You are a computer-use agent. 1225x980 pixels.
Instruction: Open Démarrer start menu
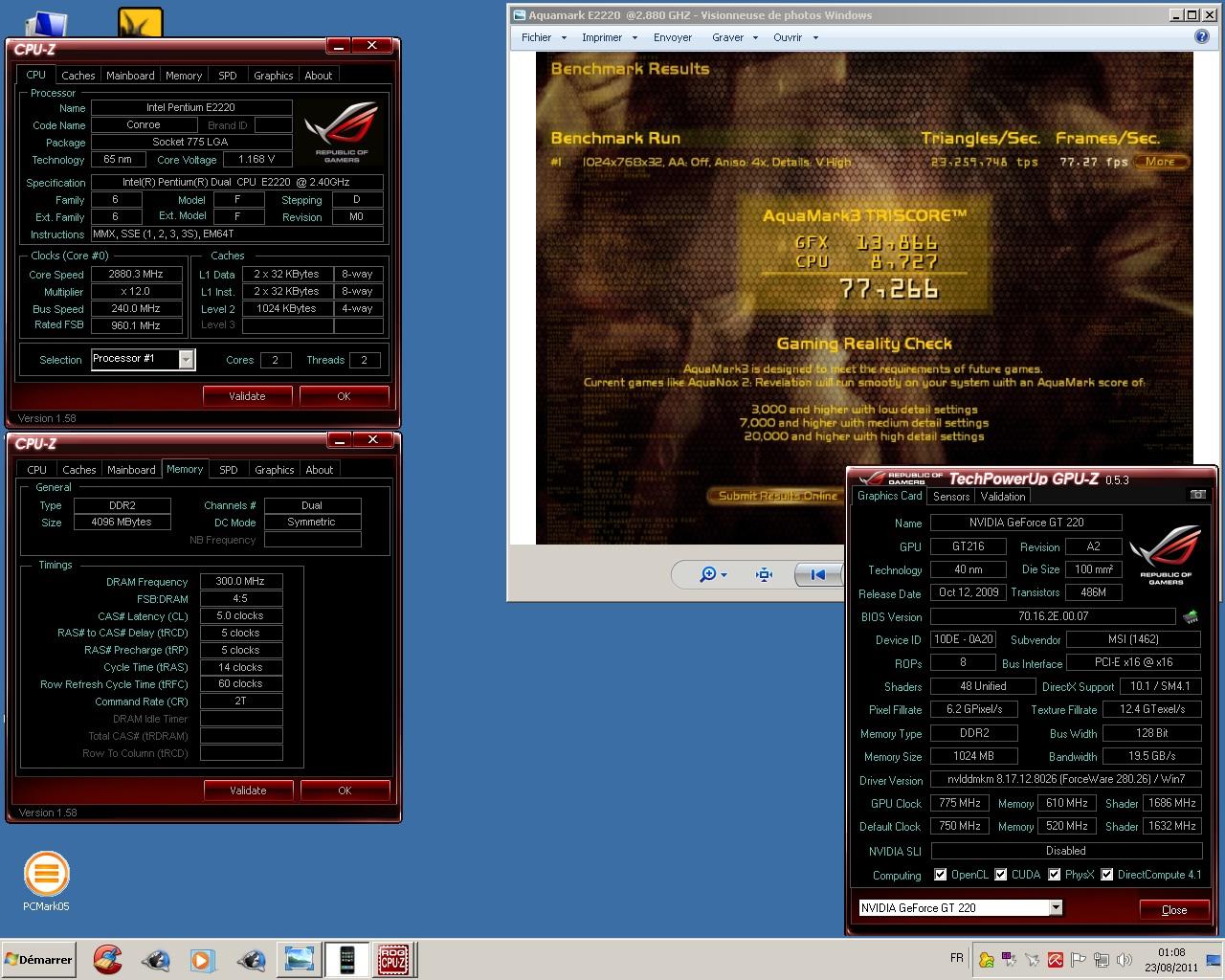tap(38, 959)
